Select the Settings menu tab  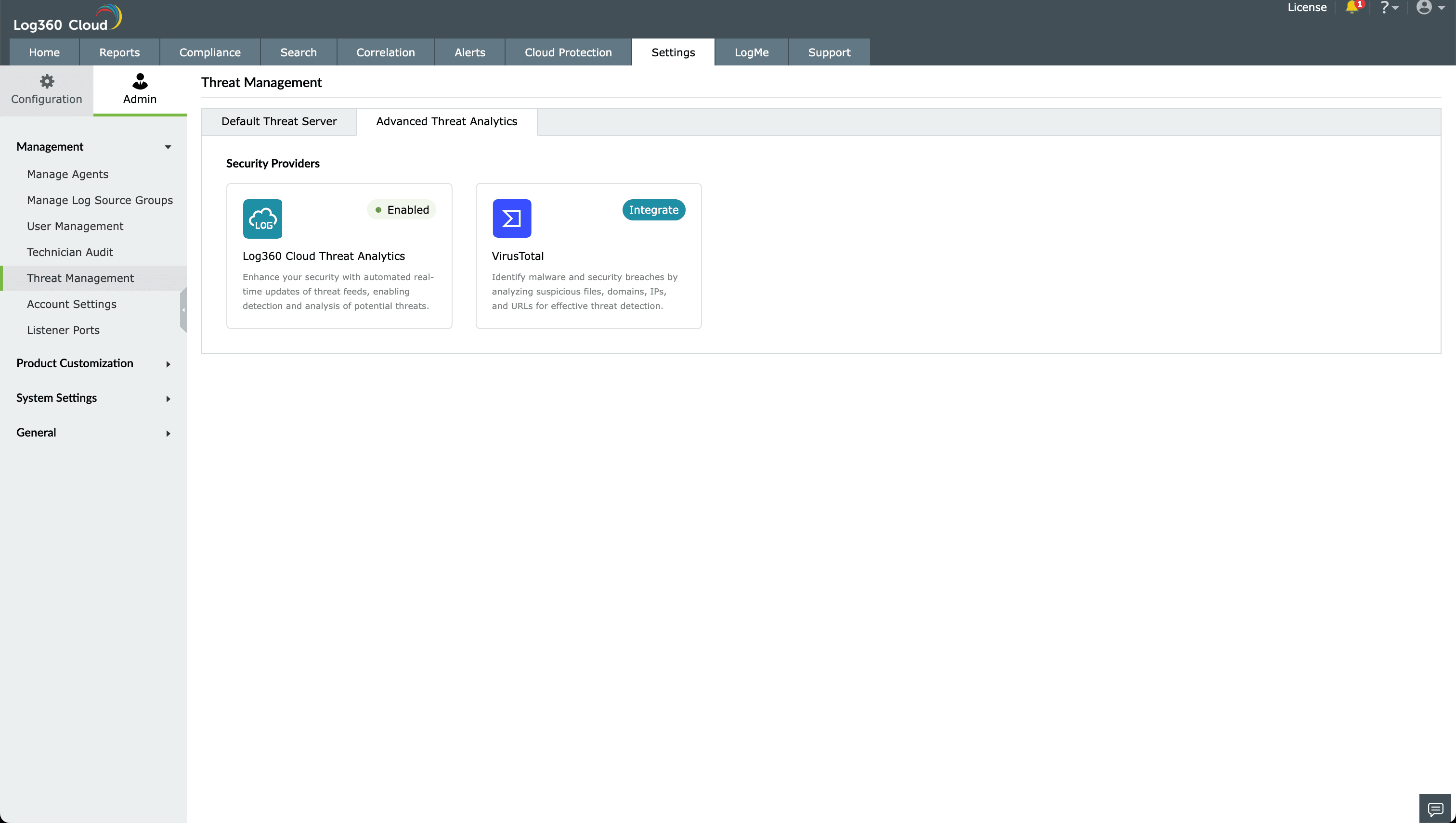(673, 52)
